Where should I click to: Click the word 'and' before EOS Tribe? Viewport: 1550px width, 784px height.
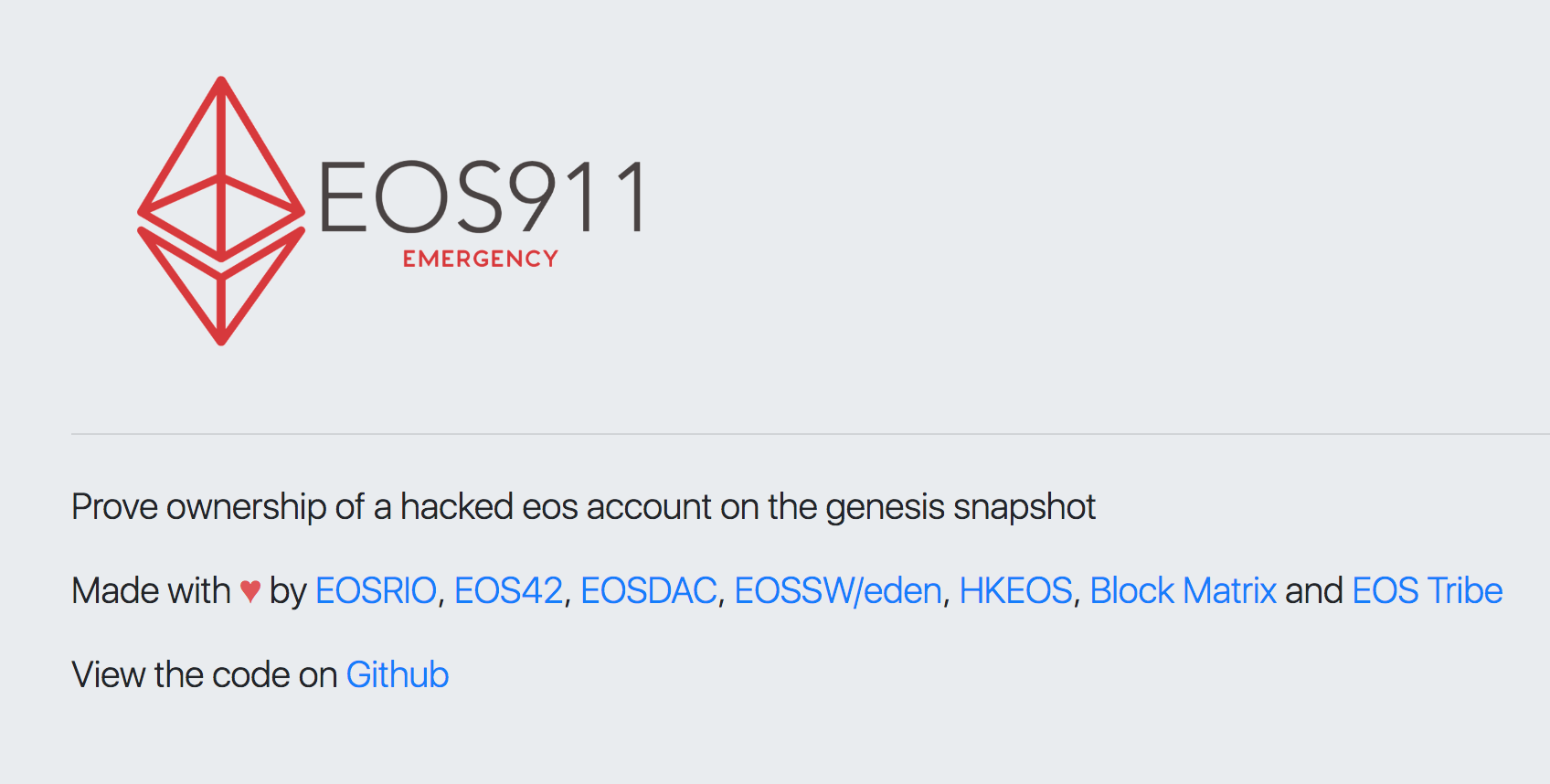[1313, 591]
